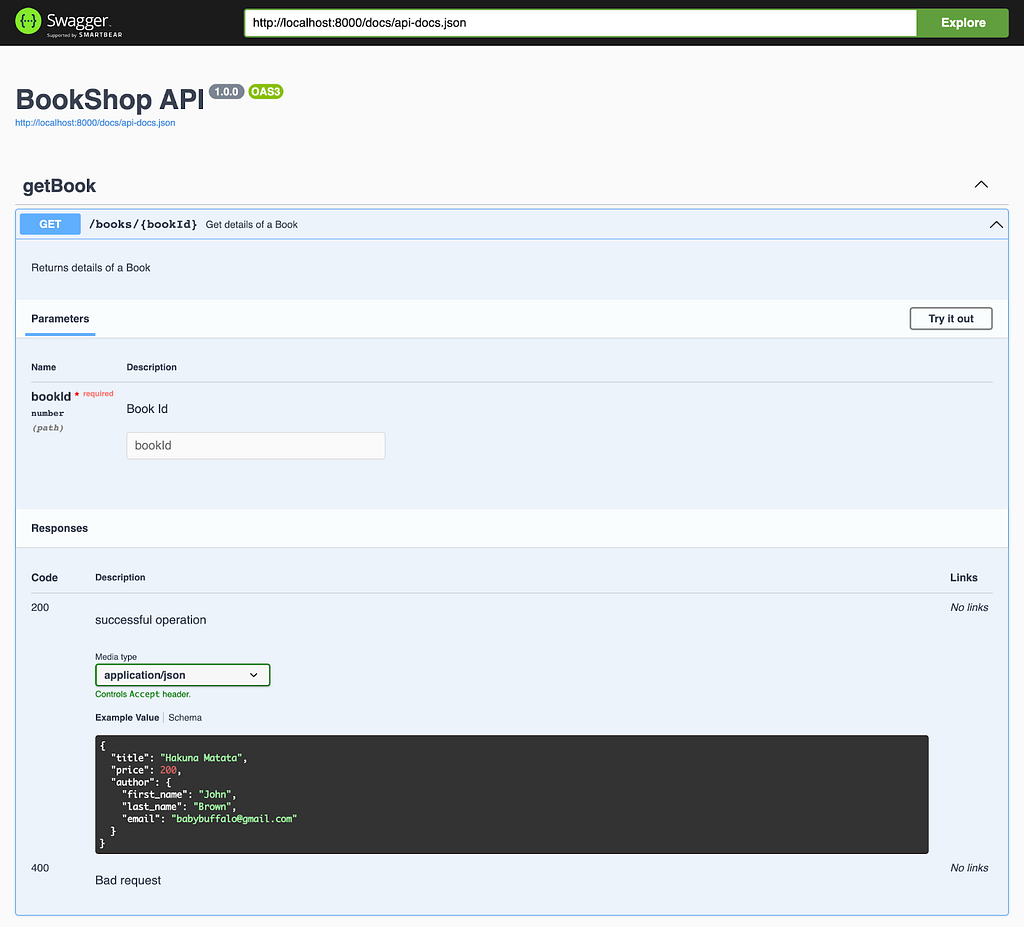Viewport: 1024px width, 927px height.
Task: Click 'No links' in the 400 row
Action: coord(969,868)
